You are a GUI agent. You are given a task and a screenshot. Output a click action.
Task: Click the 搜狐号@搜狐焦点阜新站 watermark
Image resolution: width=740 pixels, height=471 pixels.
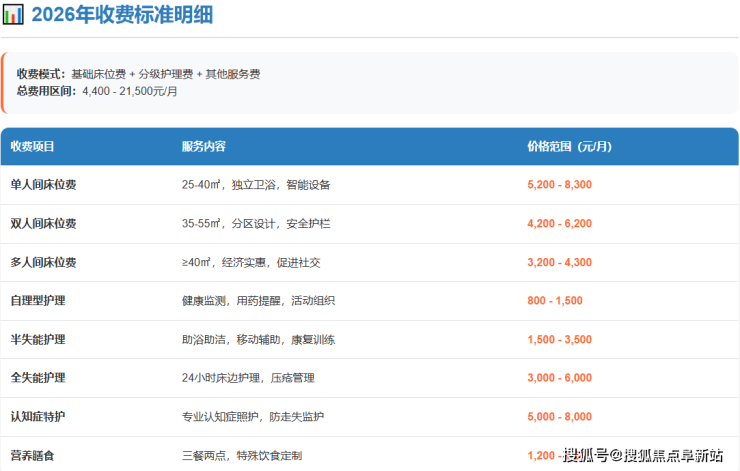643,455
